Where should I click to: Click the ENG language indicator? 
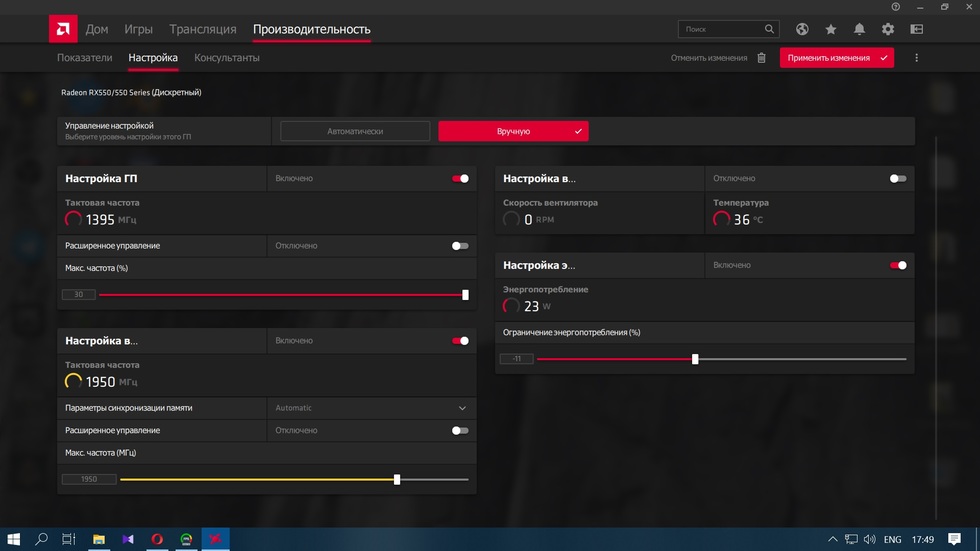tap(892, 539)
